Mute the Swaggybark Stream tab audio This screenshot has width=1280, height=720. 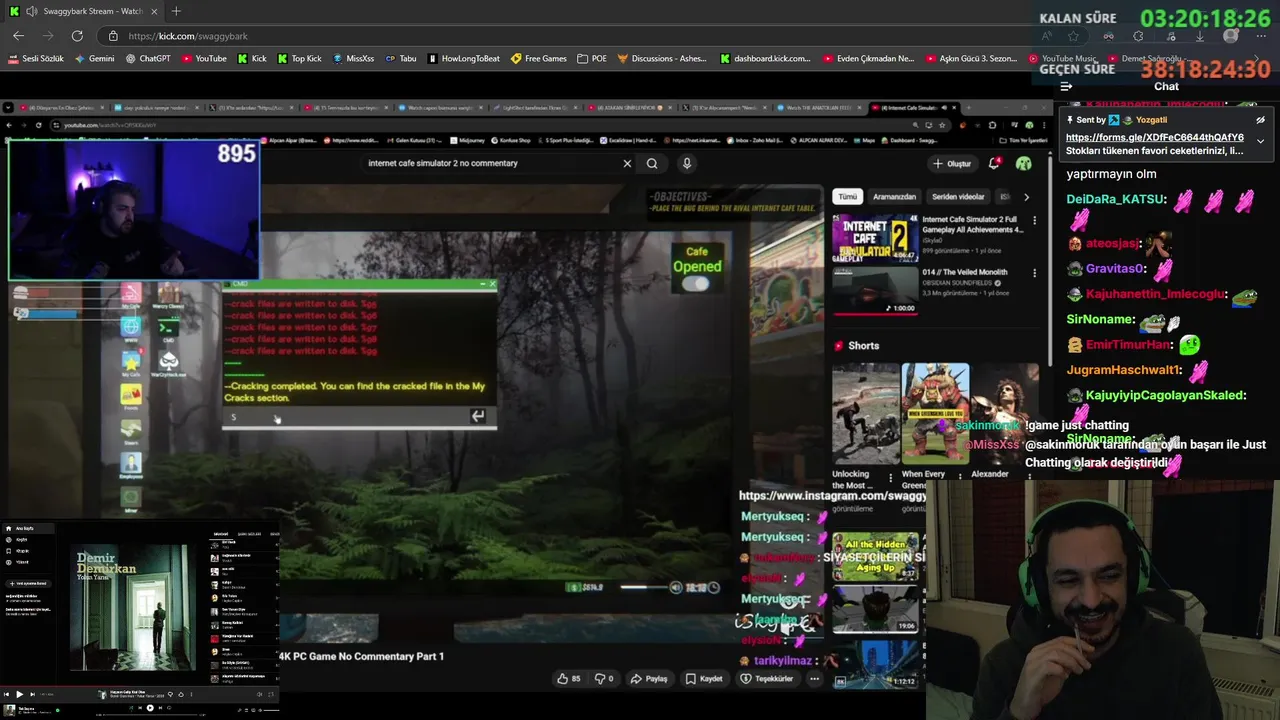point(31,11)
